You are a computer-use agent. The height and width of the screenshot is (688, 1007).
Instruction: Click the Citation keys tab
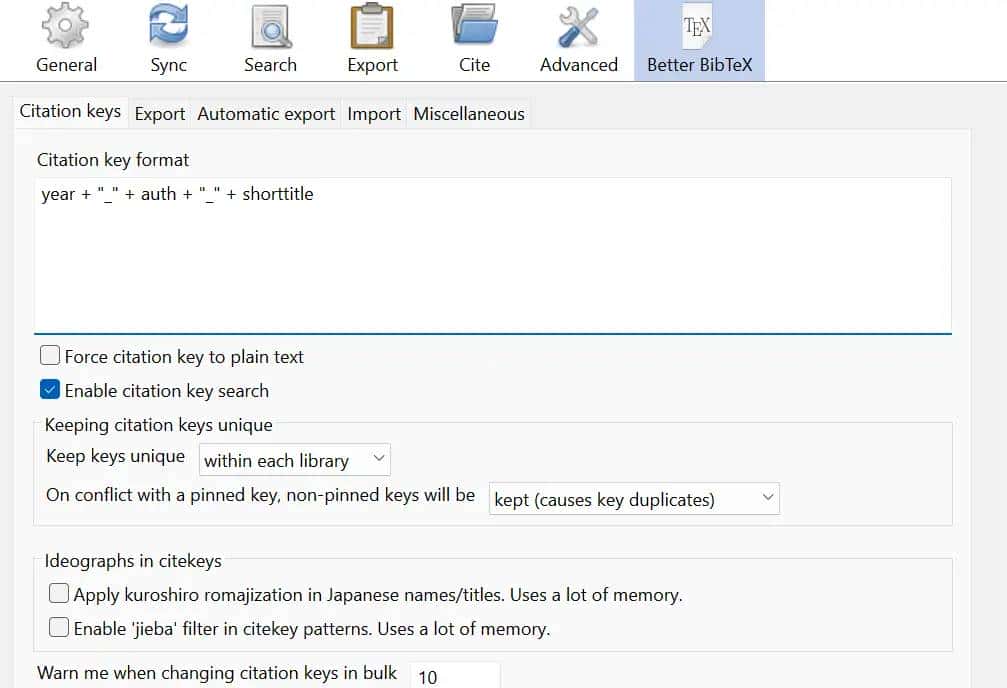pos(70,112)
